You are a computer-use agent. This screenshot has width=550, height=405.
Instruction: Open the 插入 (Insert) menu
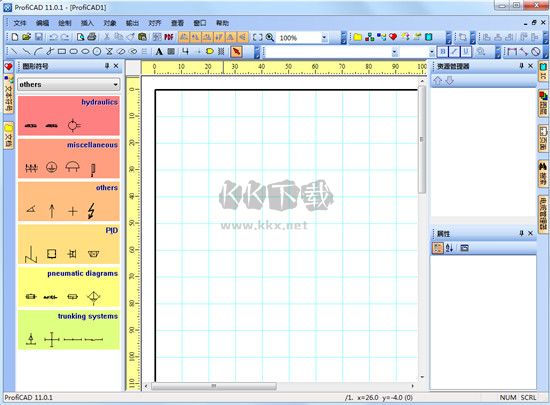[x=87, y=23]
